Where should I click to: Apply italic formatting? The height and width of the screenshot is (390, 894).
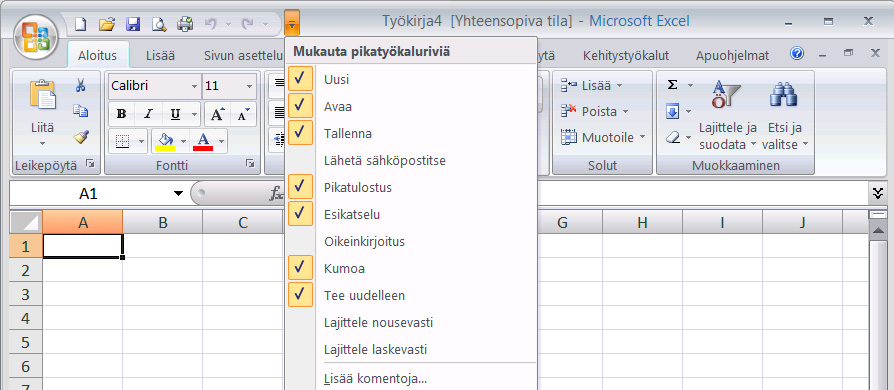[148, 114]
